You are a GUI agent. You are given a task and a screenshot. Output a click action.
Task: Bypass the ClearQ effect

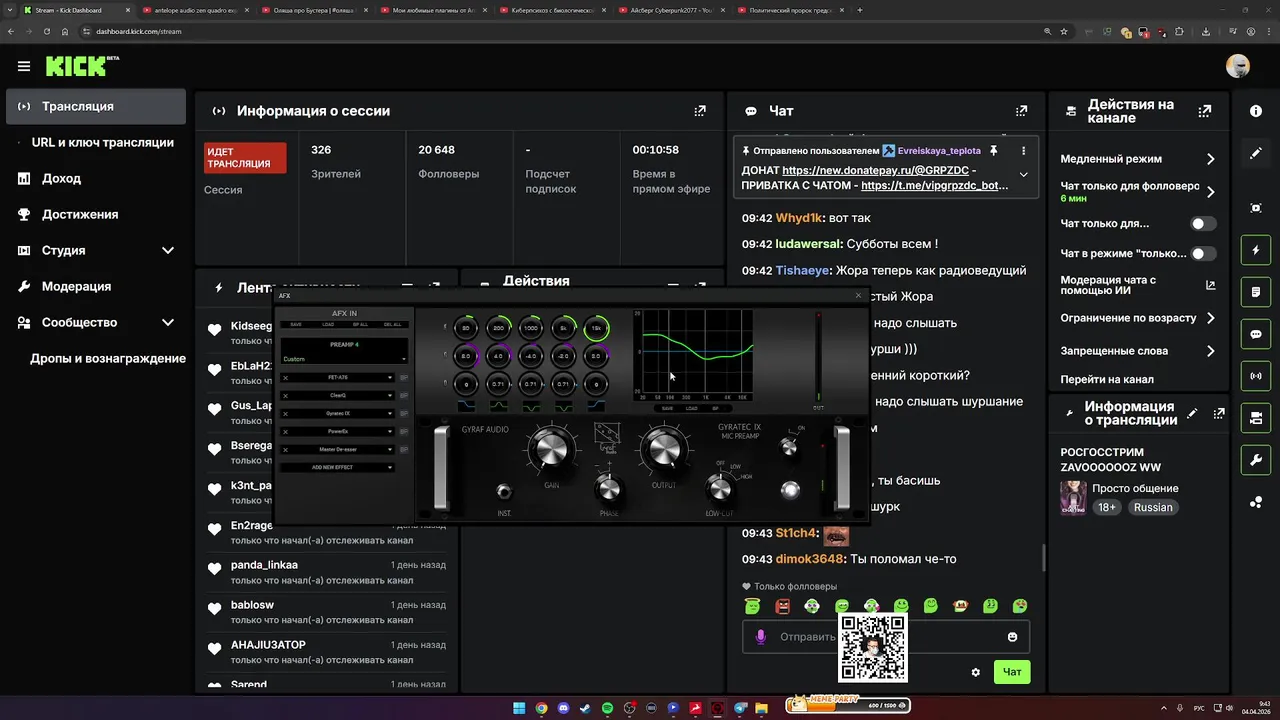(404, 395)
